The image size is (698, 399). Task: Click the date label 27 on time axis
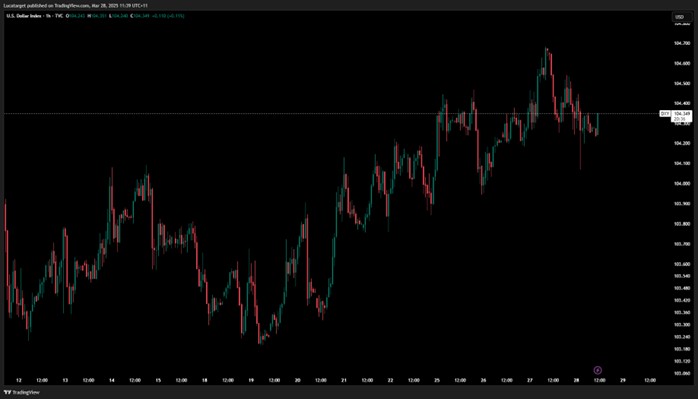tap(530, 381)
